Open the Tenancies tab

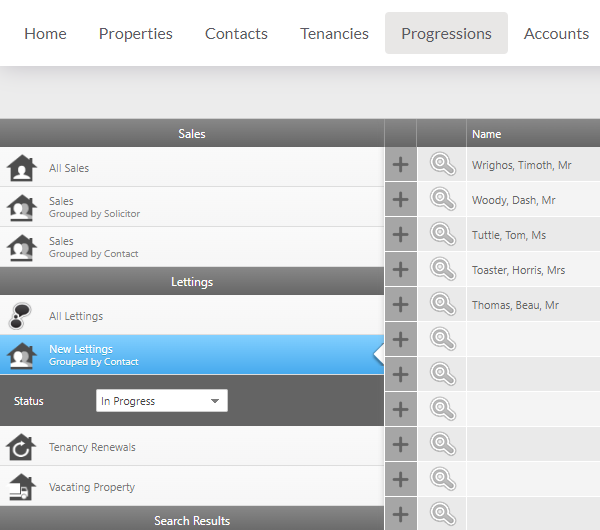(334, 34)
